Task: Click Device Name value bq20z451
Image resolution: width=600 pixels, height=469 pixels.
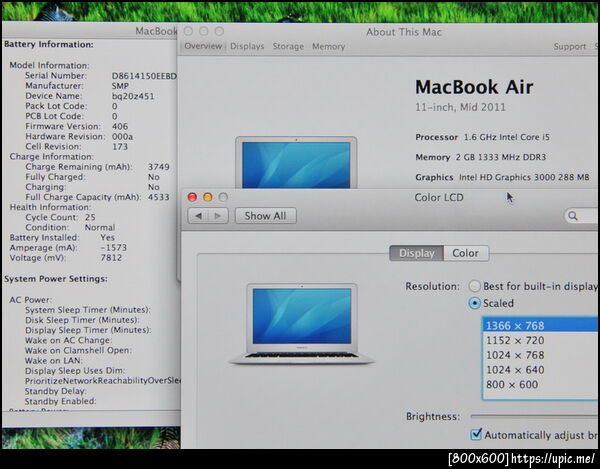Action: [133, 96]
